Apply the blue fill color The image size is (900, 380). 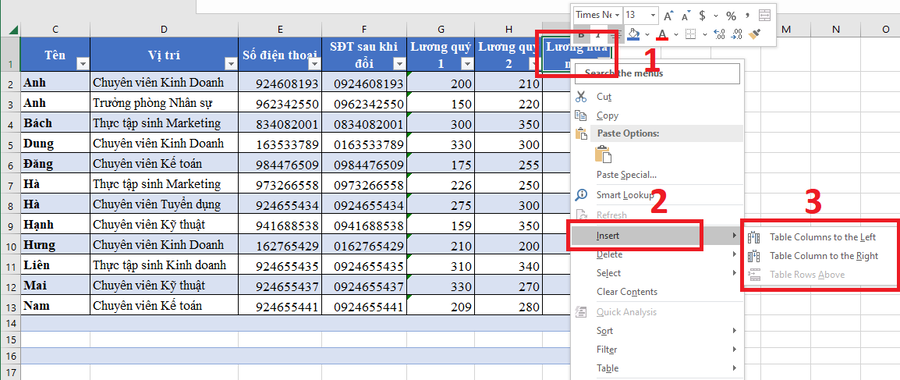tap(634, 34)
